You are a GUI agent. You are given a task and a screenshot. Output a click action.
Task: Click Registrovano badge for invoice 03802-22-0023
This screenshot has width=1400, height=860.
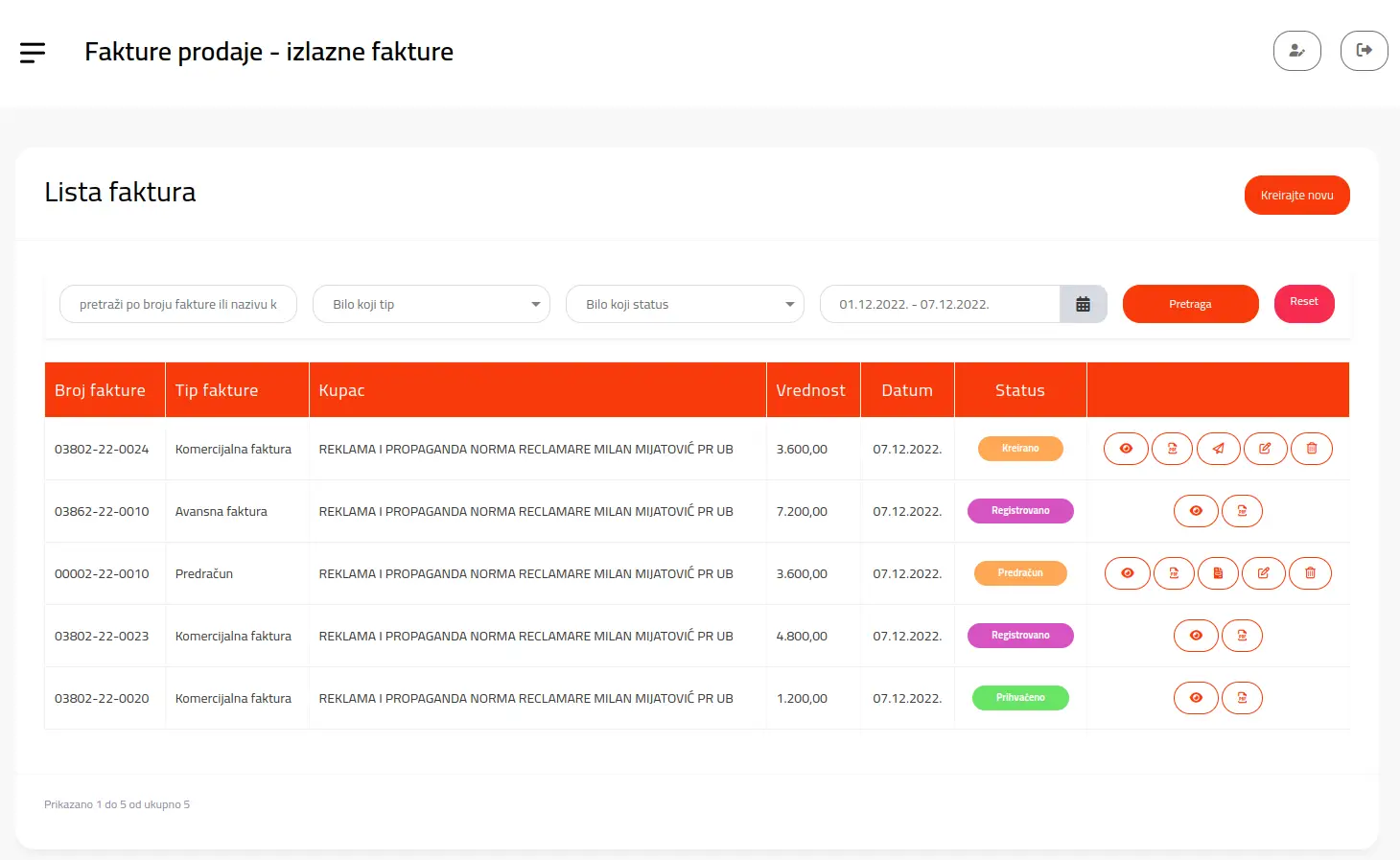point(1020,636)
